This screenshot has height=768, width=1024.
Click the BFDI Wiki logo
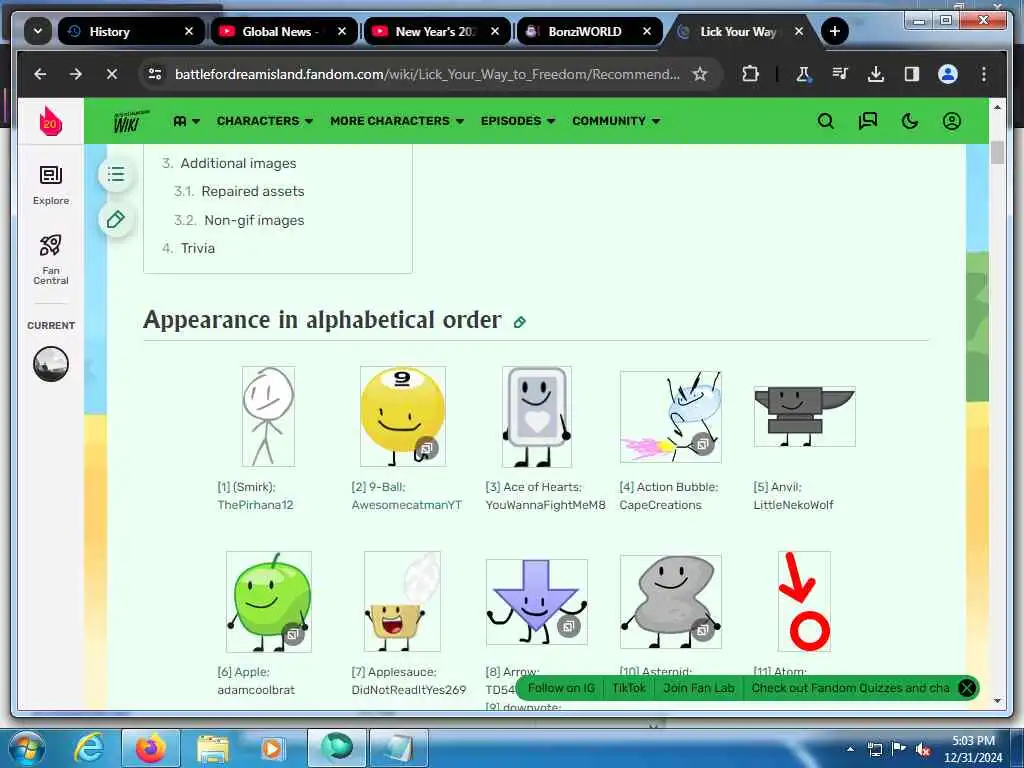pos(131,121)
